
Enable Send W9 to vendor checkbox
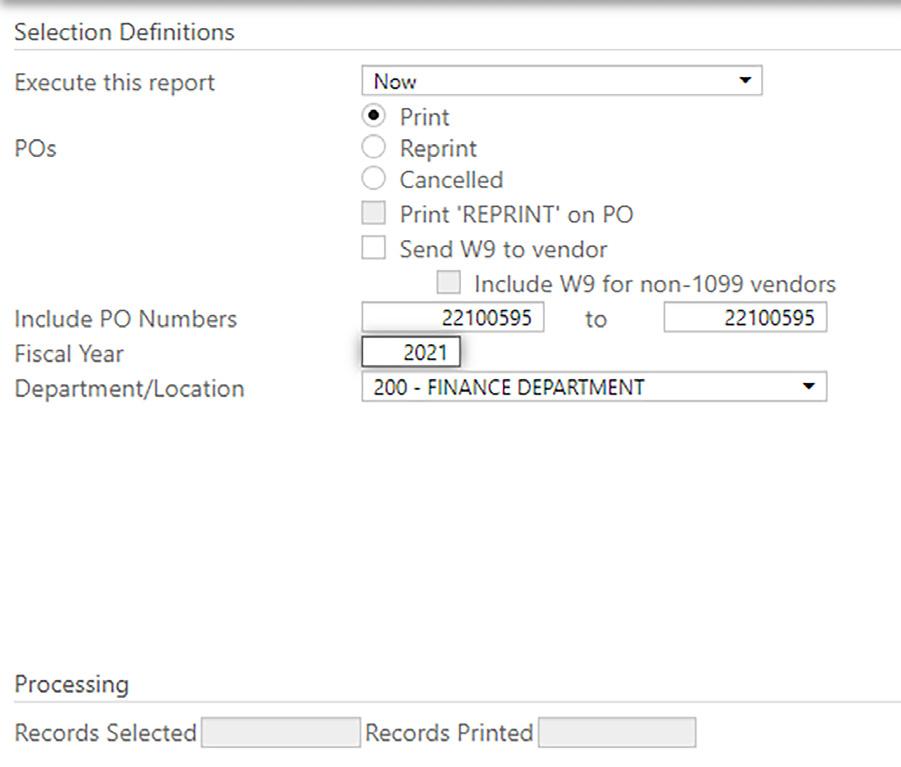tap(374, 248)
